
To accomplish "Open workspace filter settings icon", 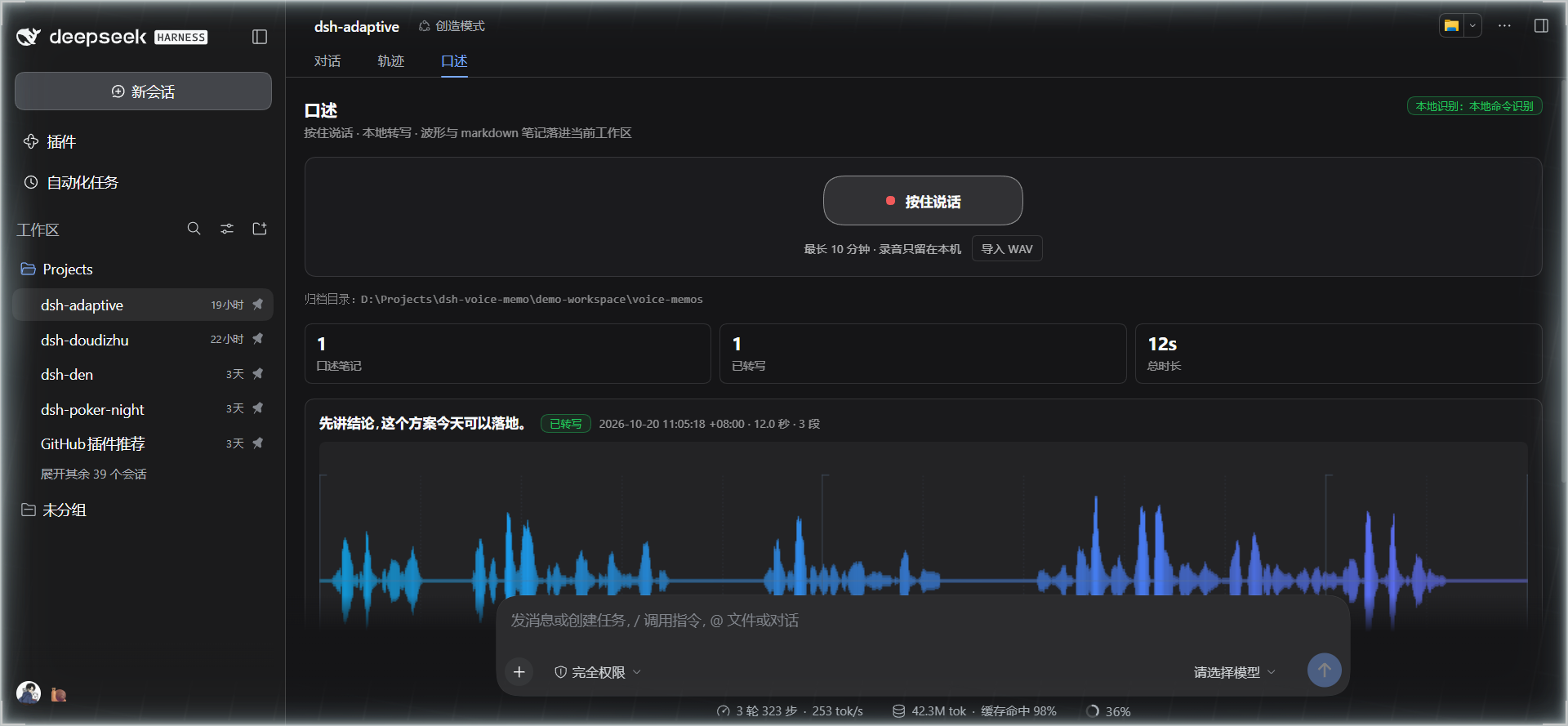I will point(227,229).
